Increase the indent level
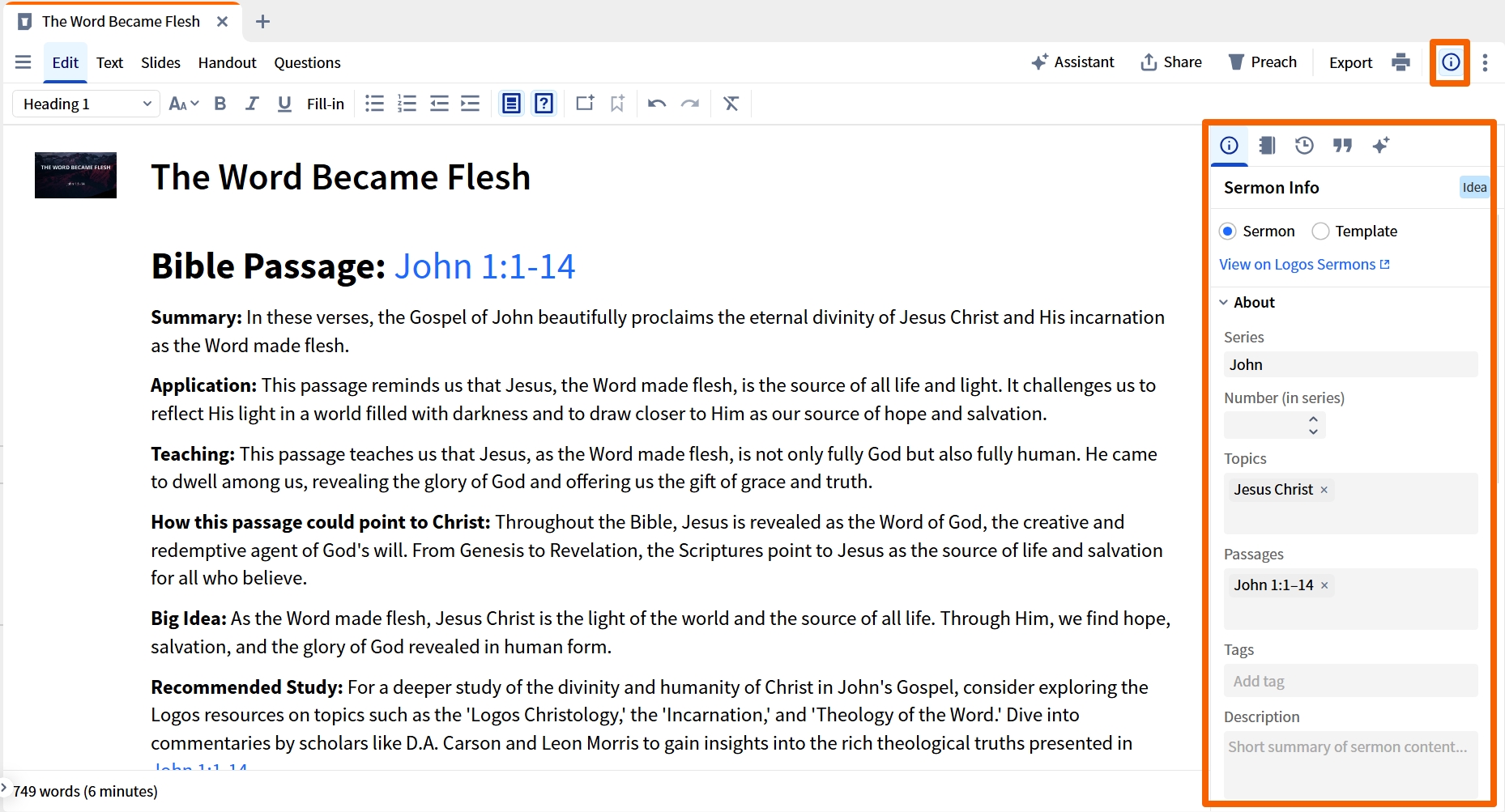Image resolution: width=1505 pixels, height=812 pixels. [471, 104]
